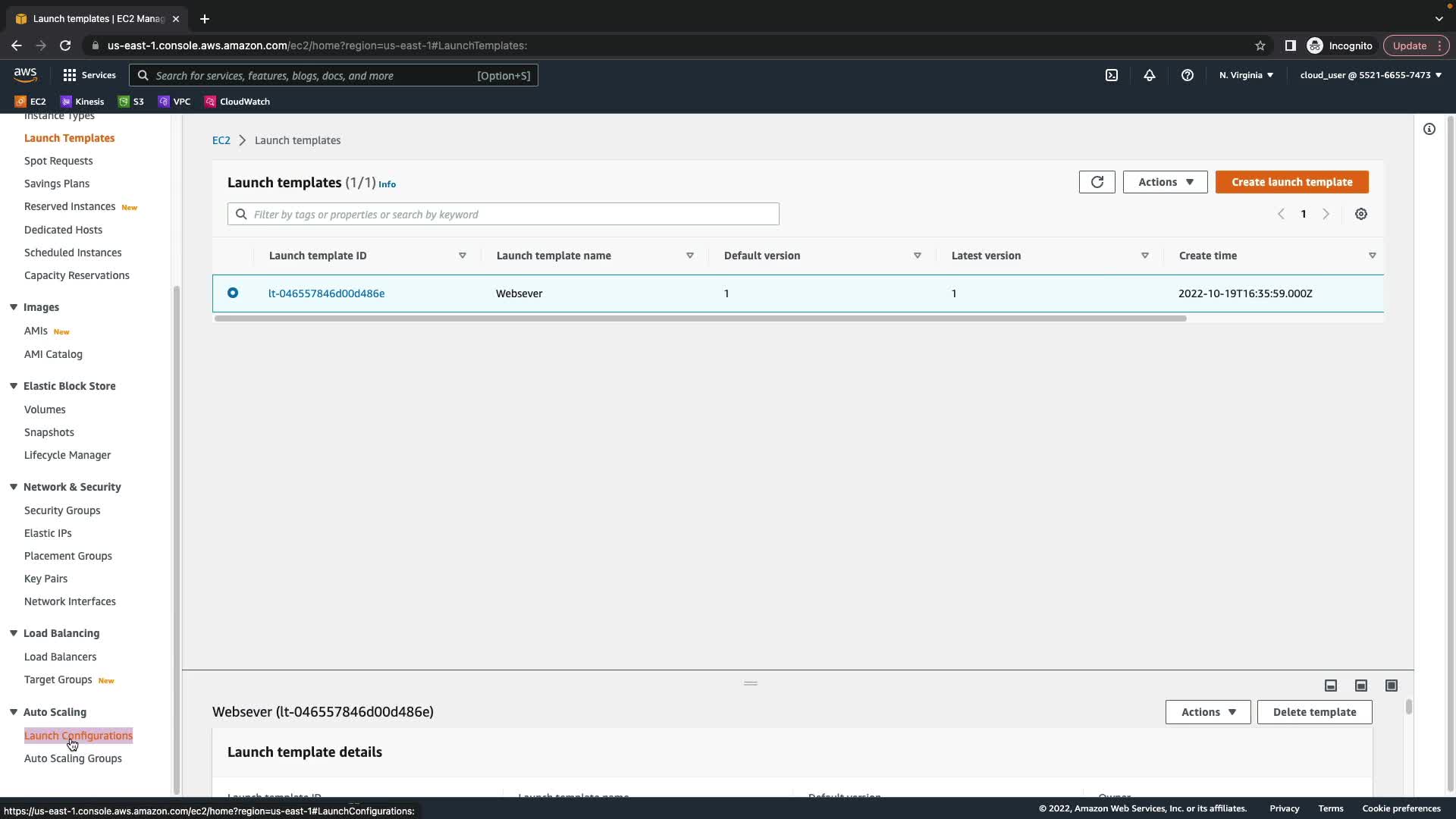Open Security Groups in sidebar

click(x=62, y=510)
